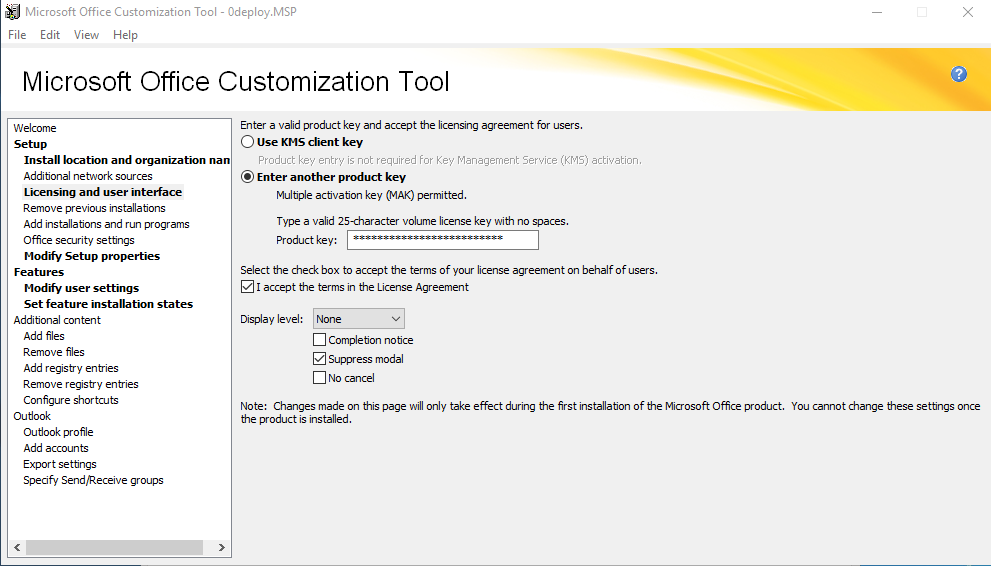Open Remove registry entries
Image resolution: width=991 pixels, height=566 pixels.
tap(81, 384)
